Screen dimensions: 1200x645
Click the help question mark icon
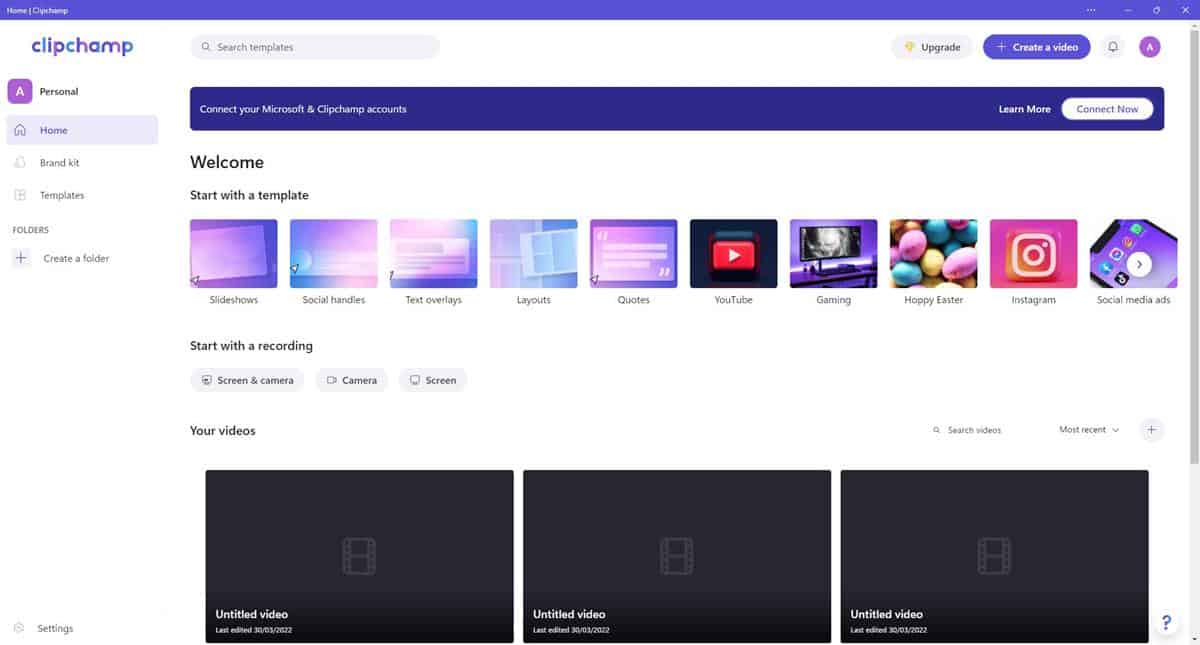(1166, 622)
